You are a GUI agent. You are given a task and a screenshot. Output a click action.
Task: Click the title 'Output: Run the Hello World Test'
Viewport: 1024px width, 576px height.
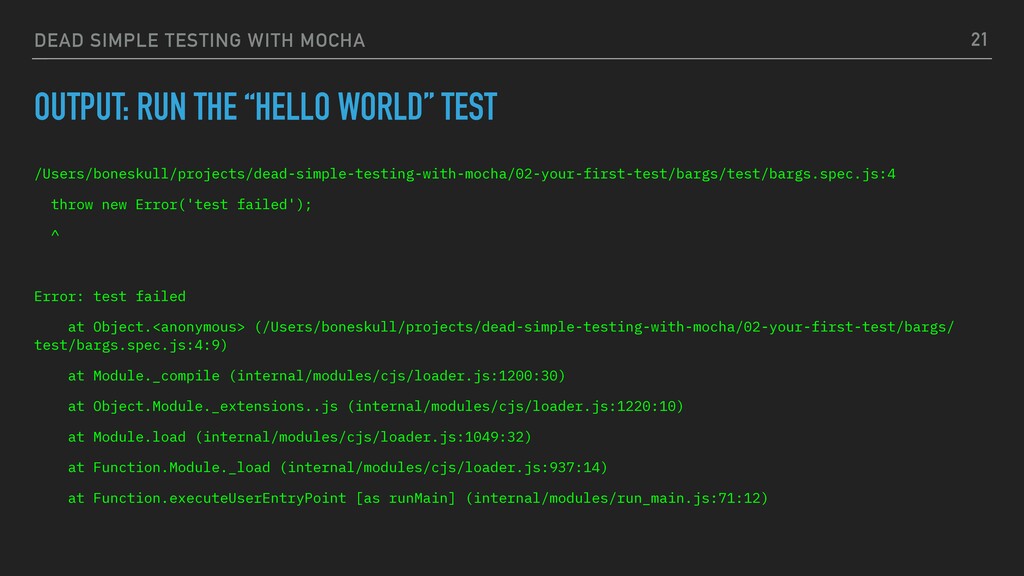pyautogui.click(x=265, y=107)
